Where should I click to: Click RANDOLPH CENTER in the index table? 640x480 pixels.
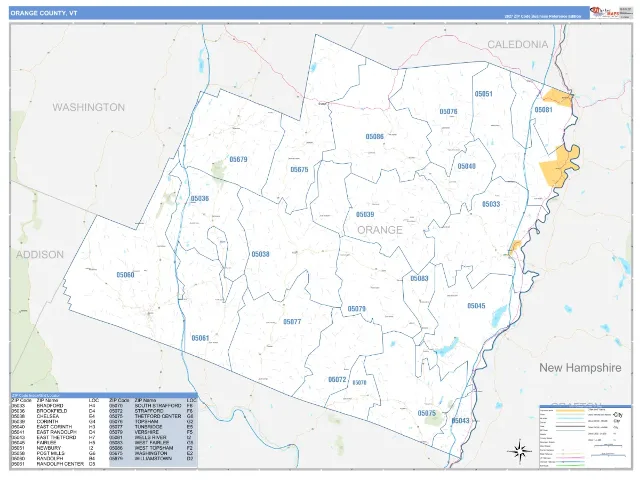(60, 464)
